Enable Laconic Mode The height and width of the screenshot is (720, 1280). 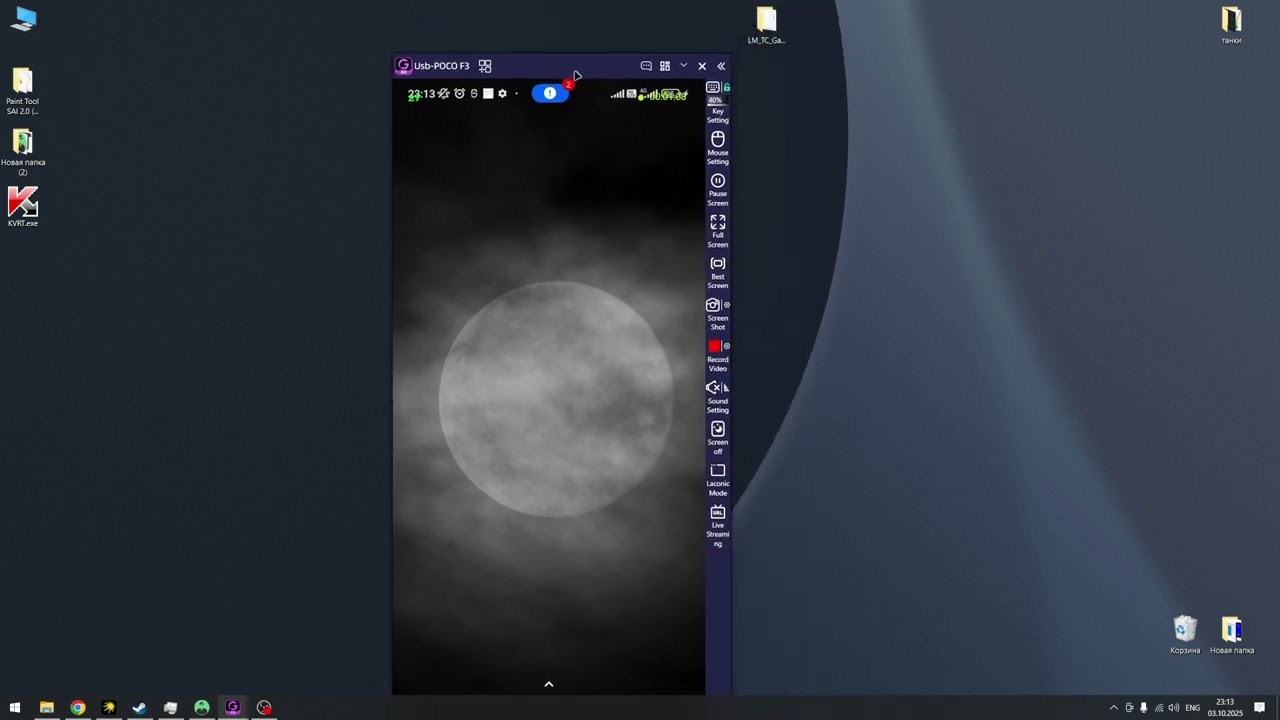[718, 479]
